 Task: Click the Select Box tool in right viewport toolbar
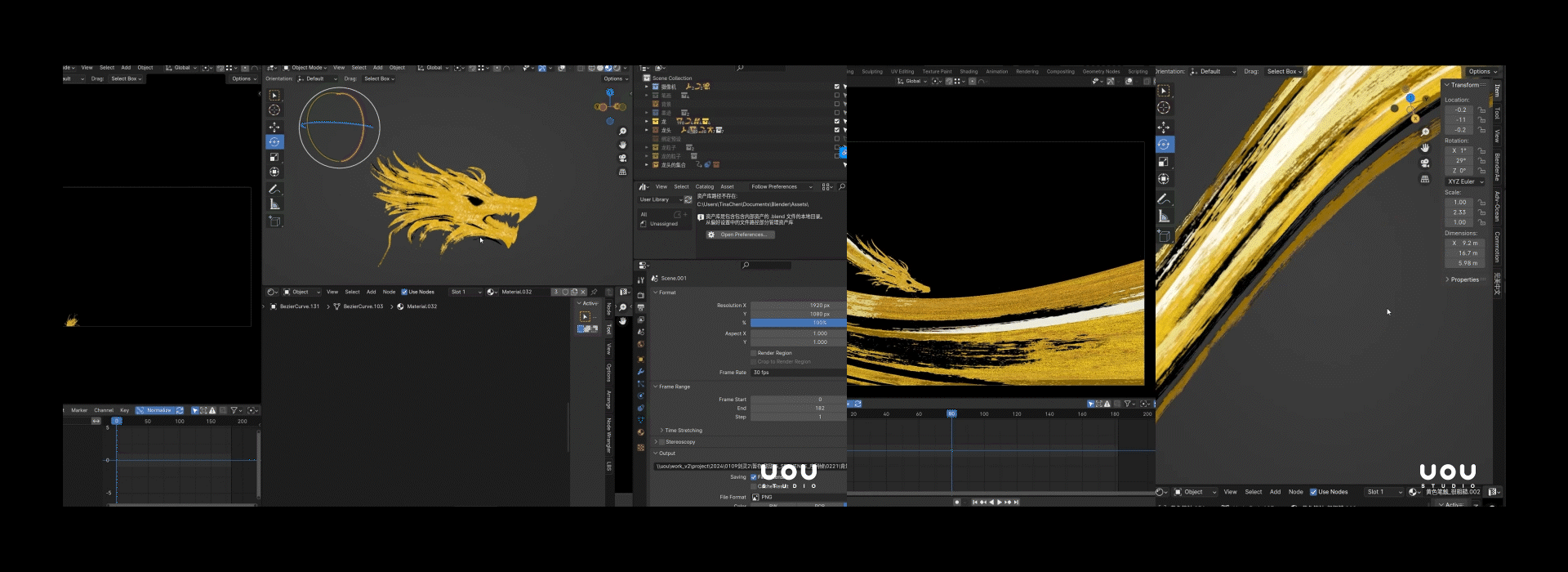(1164, 91)
